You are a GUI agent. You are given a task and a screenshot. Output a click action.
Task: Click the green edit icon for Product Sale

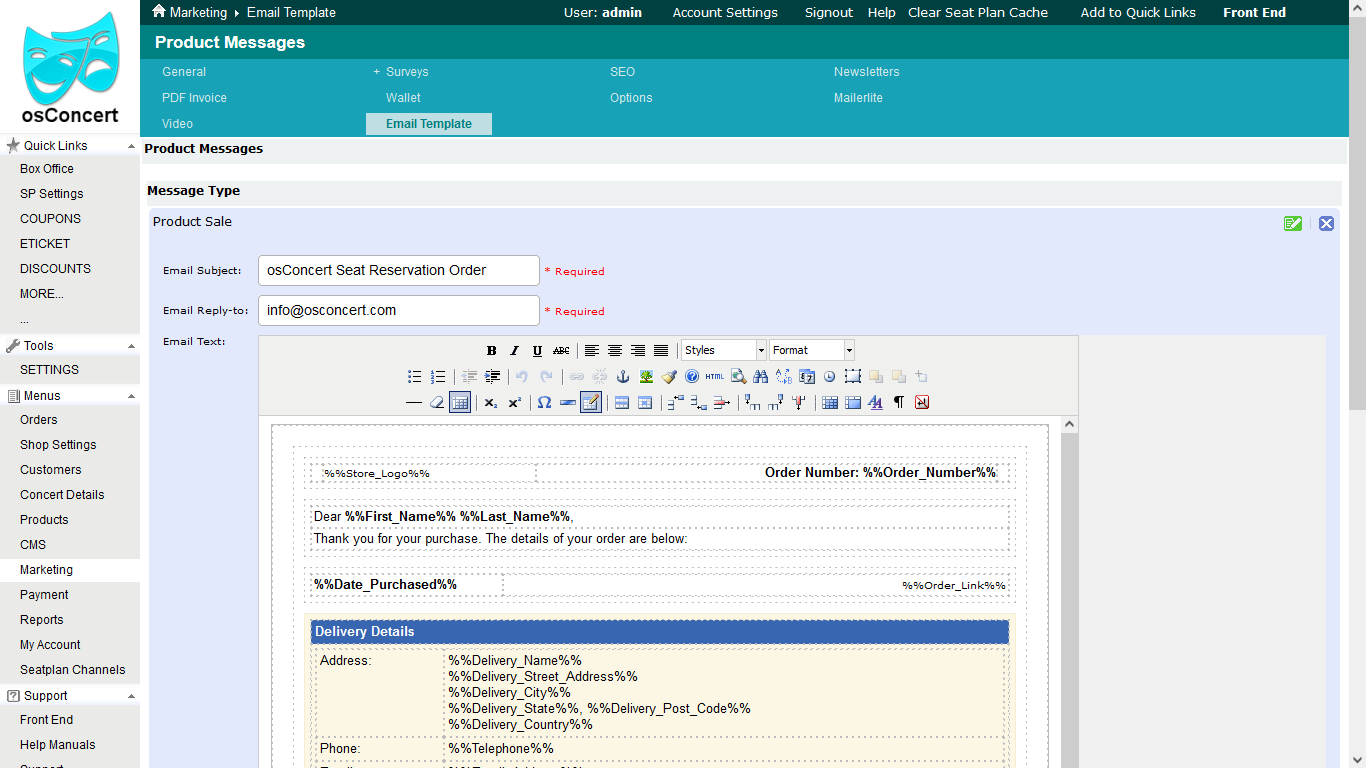tap(1293, 223)
